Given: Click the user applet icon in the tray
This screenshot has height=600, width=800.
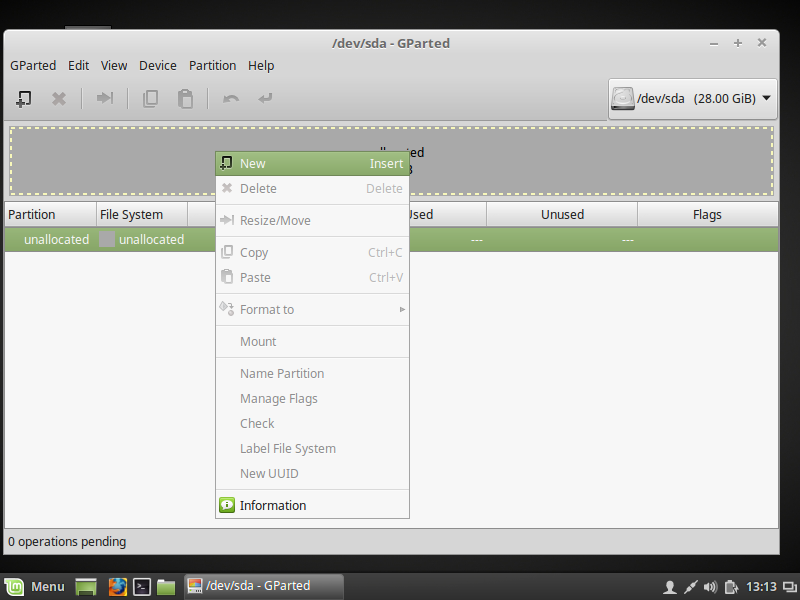Looking at the screenshot, I should tap(670, 587).
